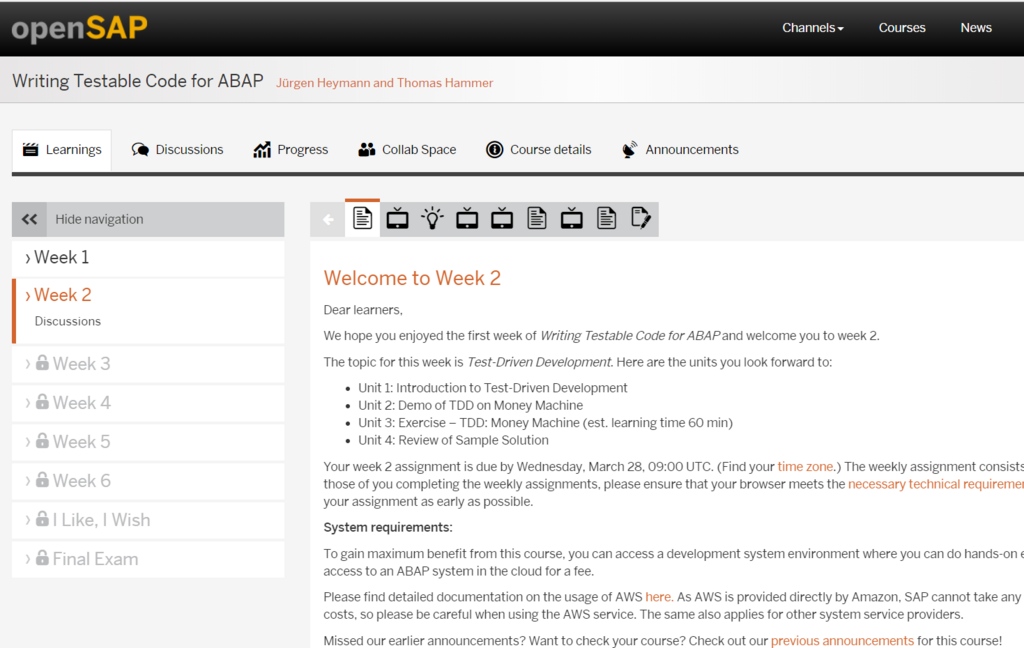Click Unit 1: Introduction to Test-Driven Development

click(492, 388)
